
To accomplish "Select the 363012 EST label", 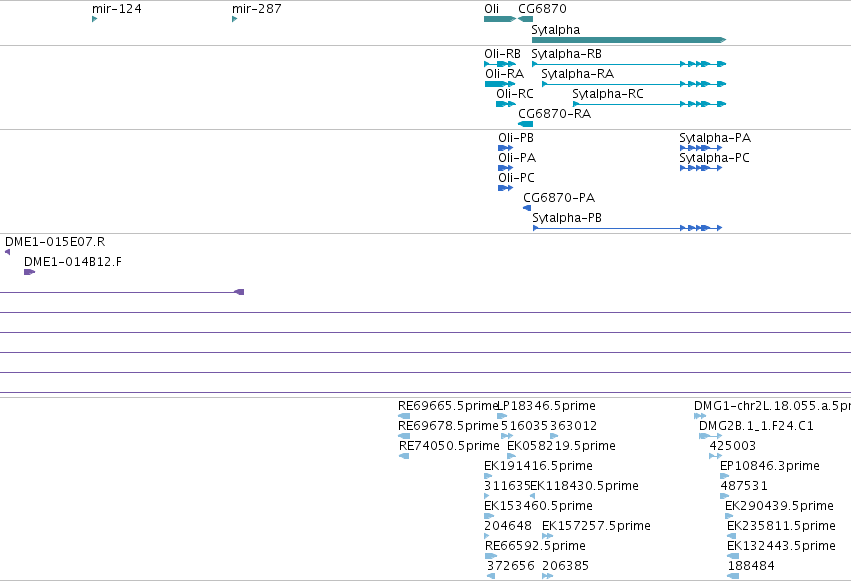I will [x=573, y=426].
